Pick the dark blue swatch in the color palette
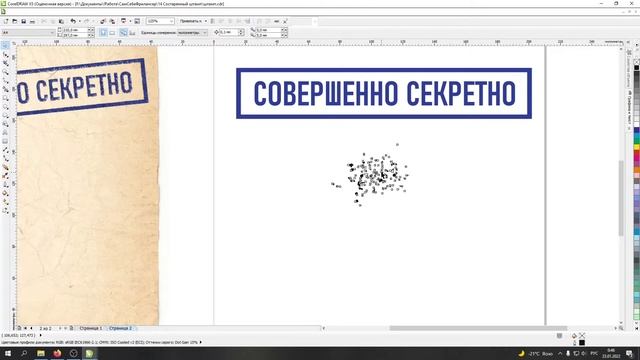The height and width of the screenshot is (360, 640). 637,130
